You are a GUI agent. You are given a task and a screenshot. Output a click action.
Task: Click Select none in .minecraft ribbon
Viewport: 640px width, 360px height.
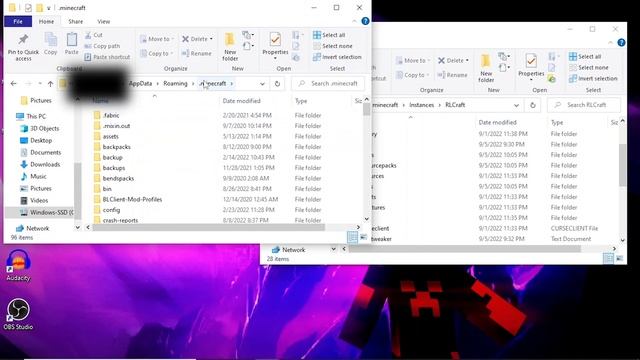pos(333,46)
